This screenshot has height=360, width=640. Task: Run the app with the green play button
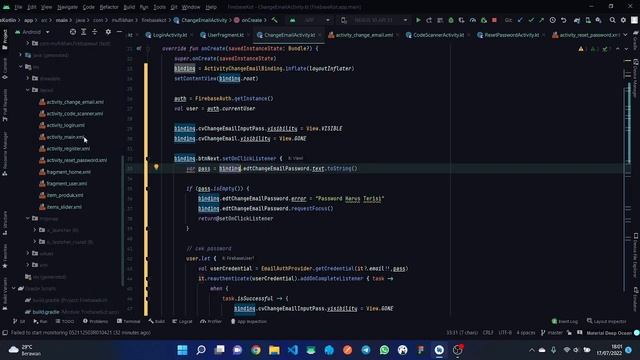click(418, 20)
